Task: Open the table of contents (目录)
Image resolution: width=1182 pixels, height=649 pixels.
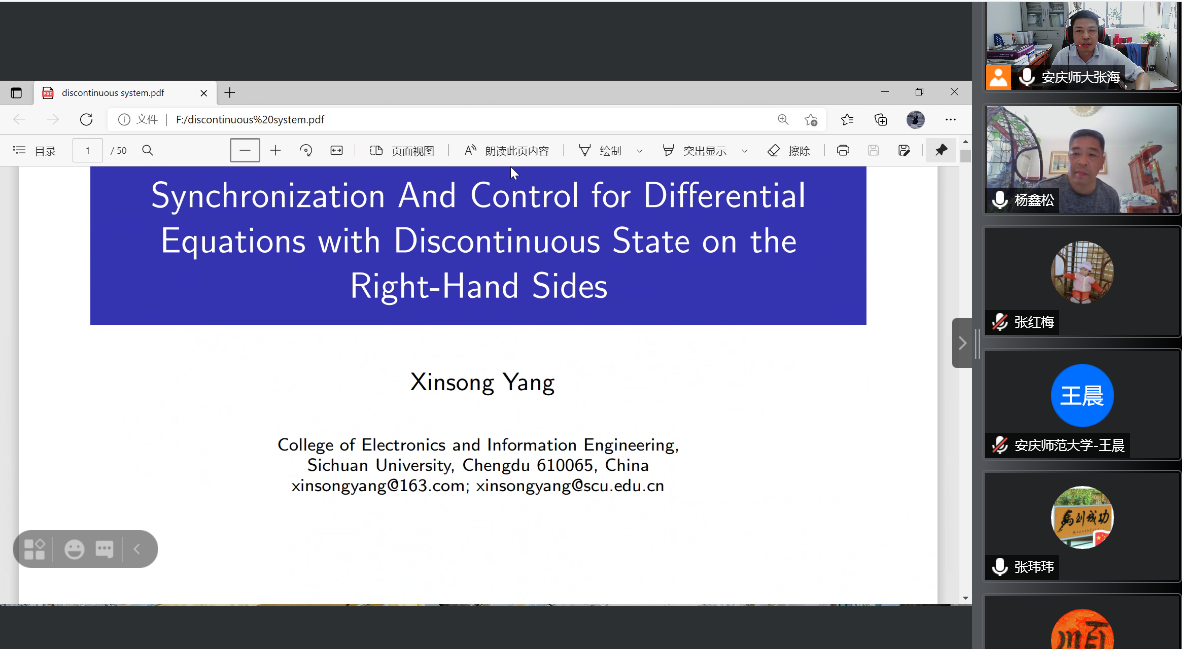Action: pyautogui.click(x=34, y=151)
